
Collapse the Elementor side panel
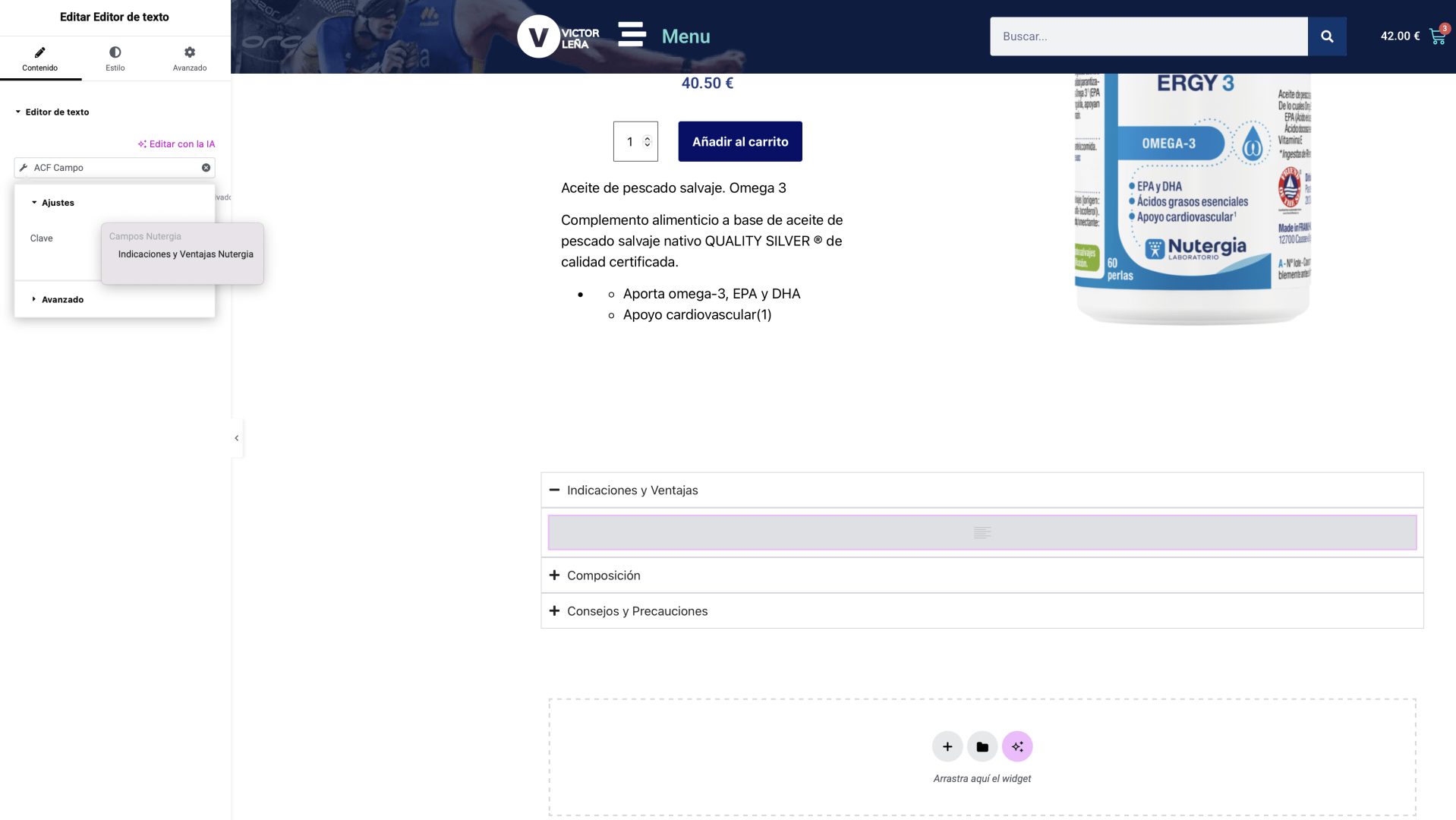(236, 438)
